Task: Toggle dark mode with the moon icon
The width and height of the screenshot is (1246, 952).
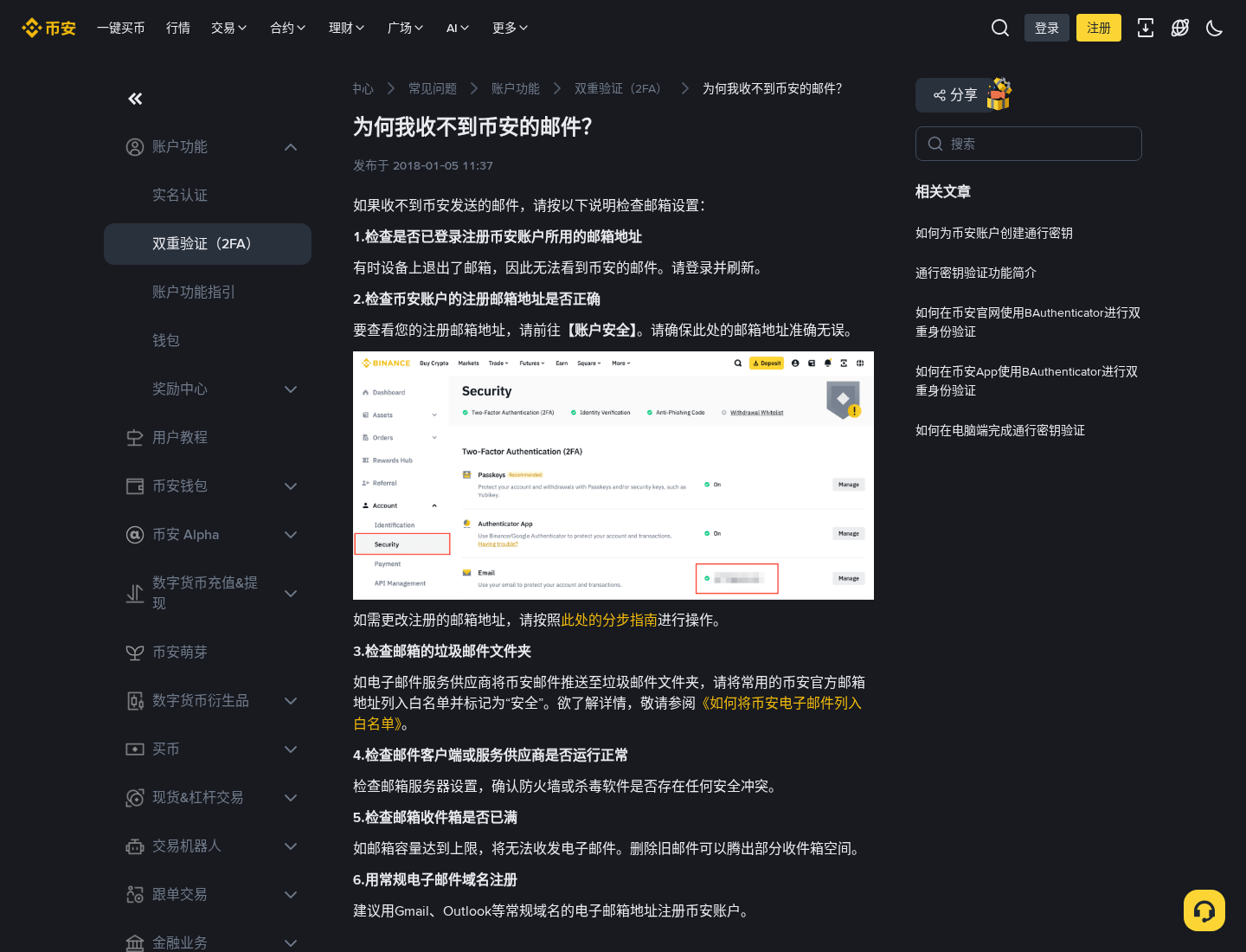Action: tap(1215, 28)
